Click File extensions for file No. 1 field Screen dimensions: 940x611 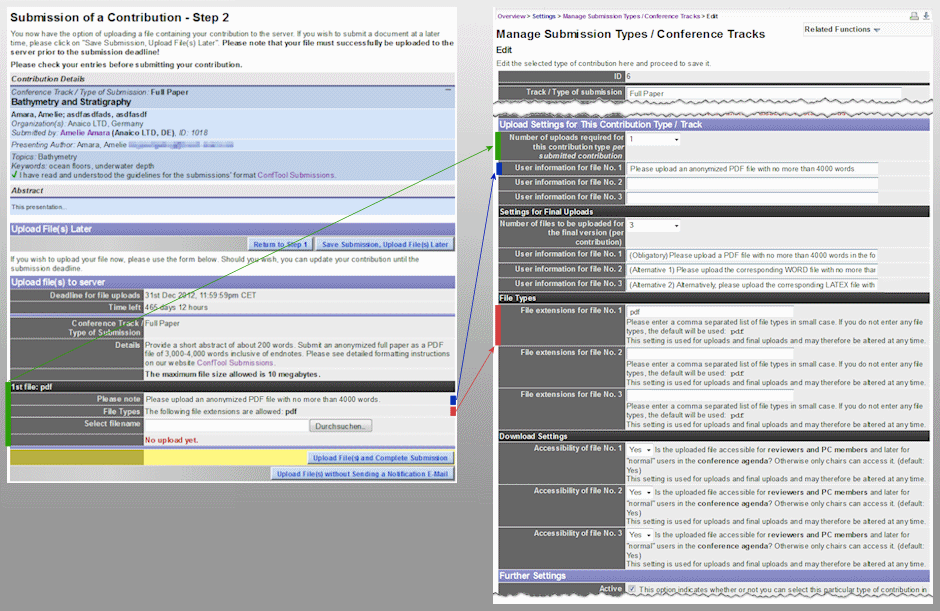pos(710,312)
